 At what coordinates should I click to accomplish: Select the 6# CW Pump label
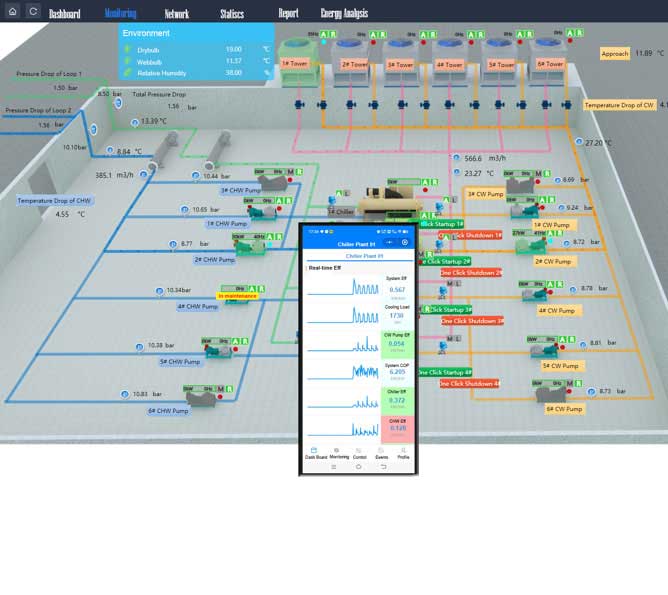pyautogui.click(x=563, y=409)
